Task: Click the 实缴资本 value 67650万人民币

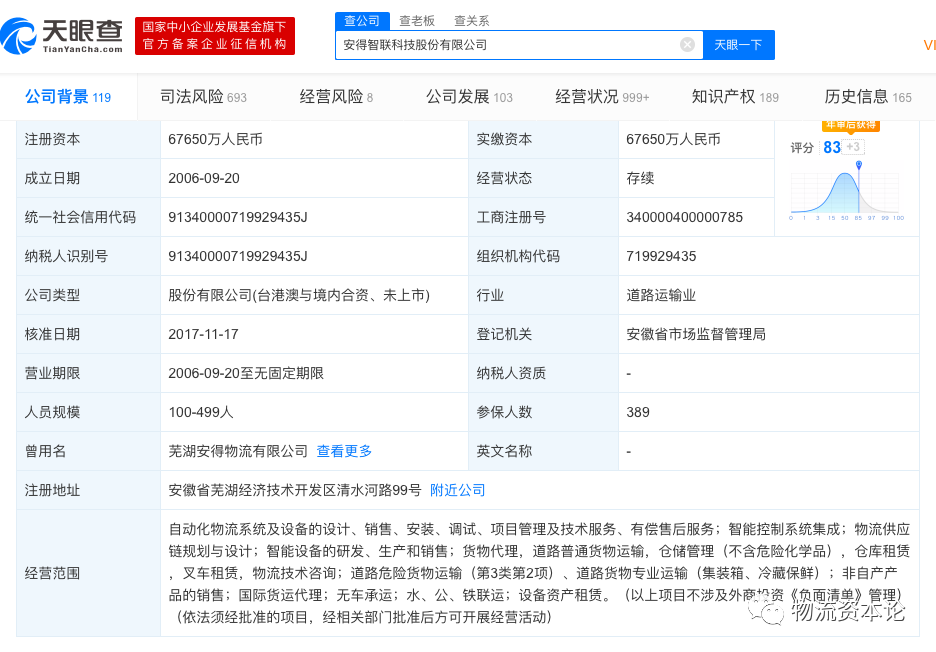Action: tap(673, 139)
